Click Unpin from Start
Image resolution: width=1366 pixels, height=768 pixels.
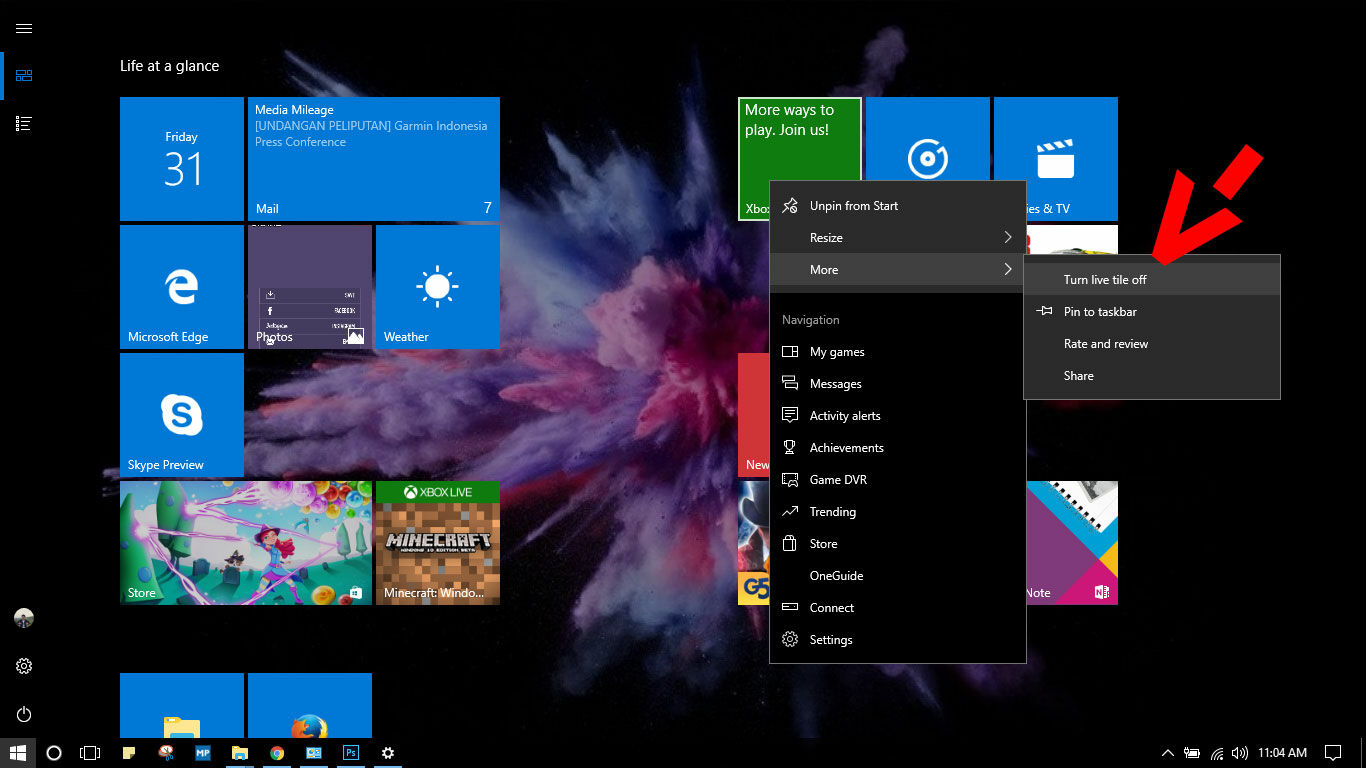898,206
